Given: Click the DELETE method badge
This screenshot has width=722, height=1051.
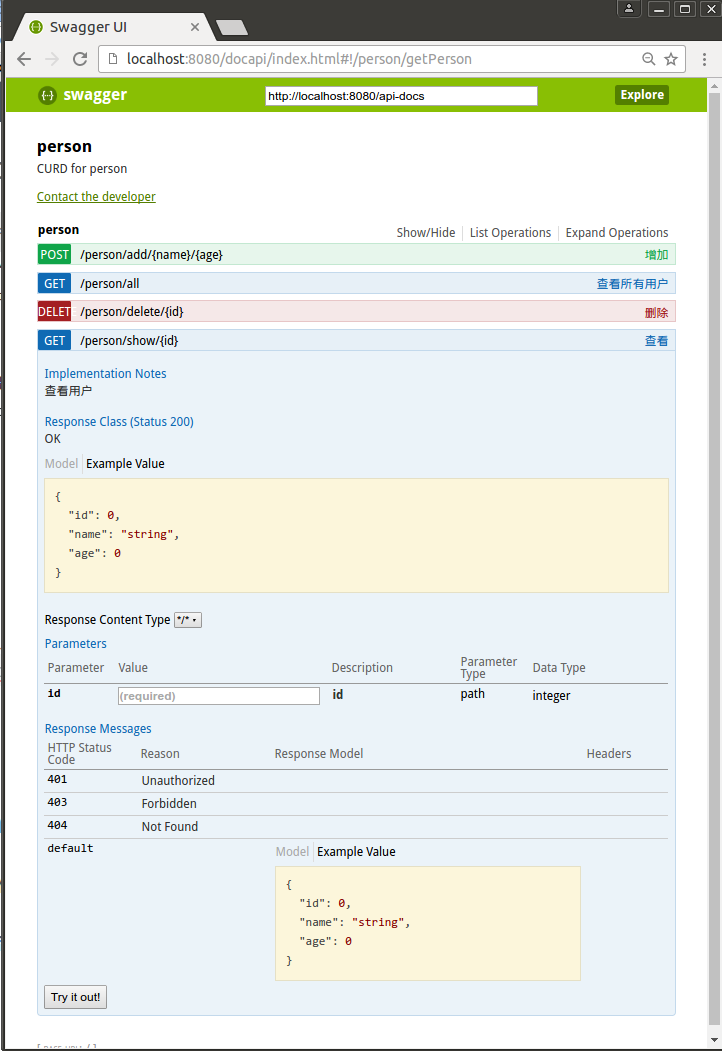Looking at the screenshot, I should pyautogui.click(x=54, y=312).
